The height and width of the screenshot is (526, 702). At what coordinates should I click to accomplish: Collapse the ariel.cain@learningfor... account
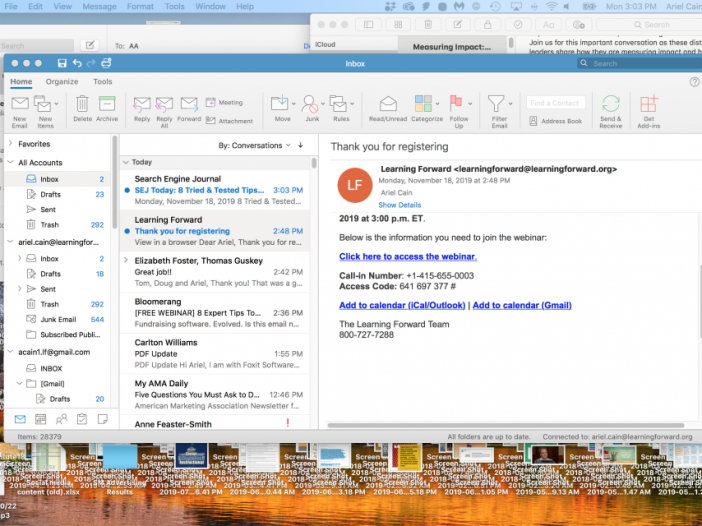click(x=11, y=242)
